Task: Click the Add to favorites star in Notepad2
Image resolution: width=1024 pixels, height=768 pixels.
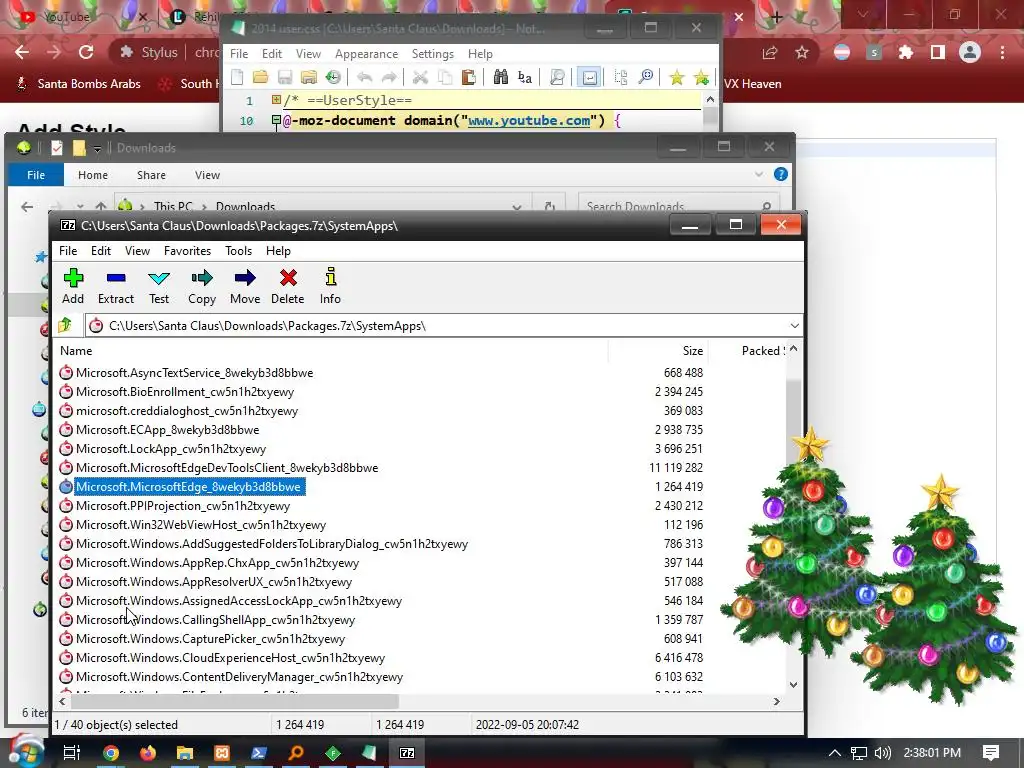Action: point(701,78)
